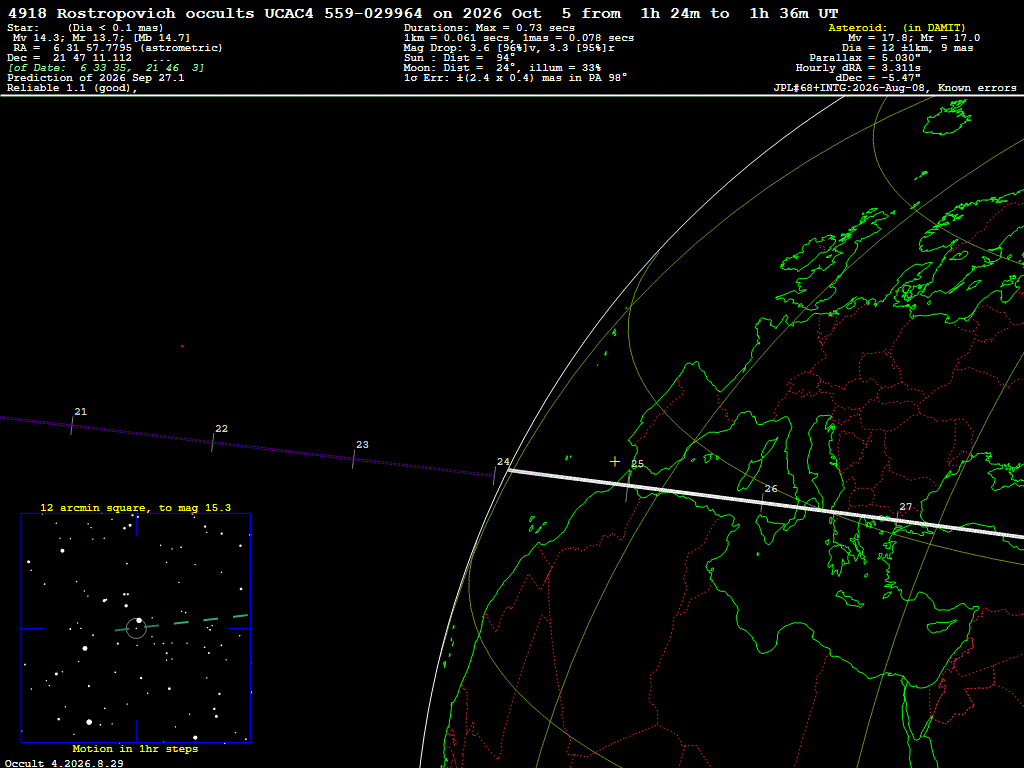The height and width of the screenshot is (768, 1024).
Task: Click the large star at the chart's bottom left
Action: click(x=89, y=722)
